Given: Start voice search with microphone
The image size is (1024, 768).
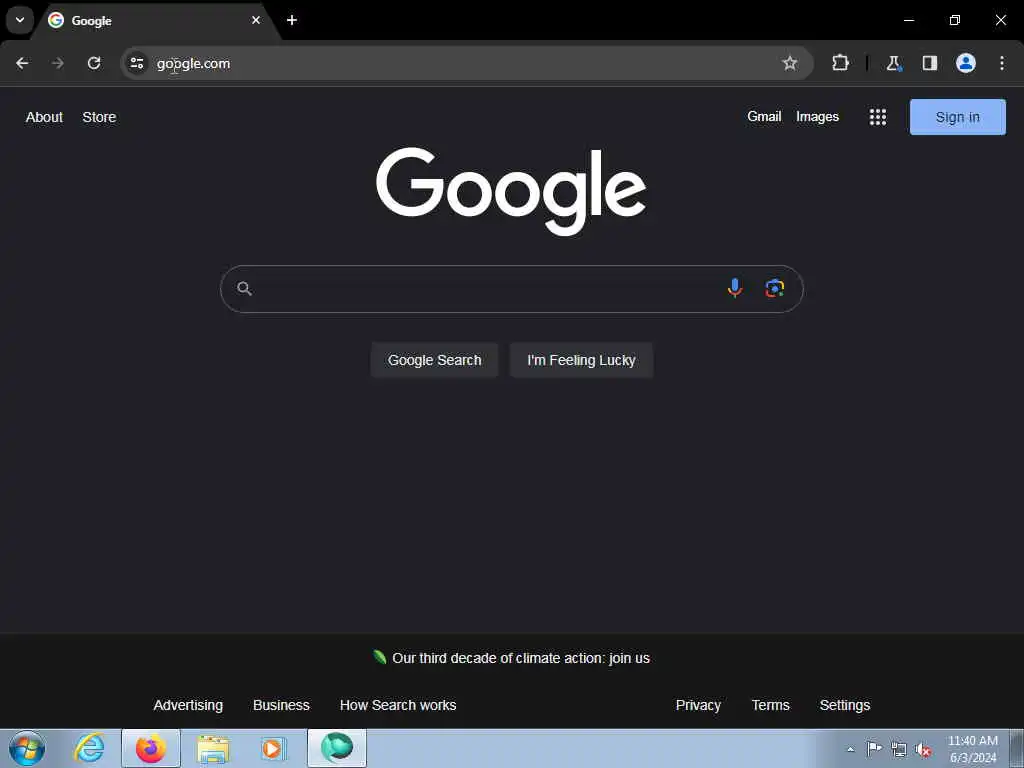Looking at the screenshot, I should coord(735,288).
